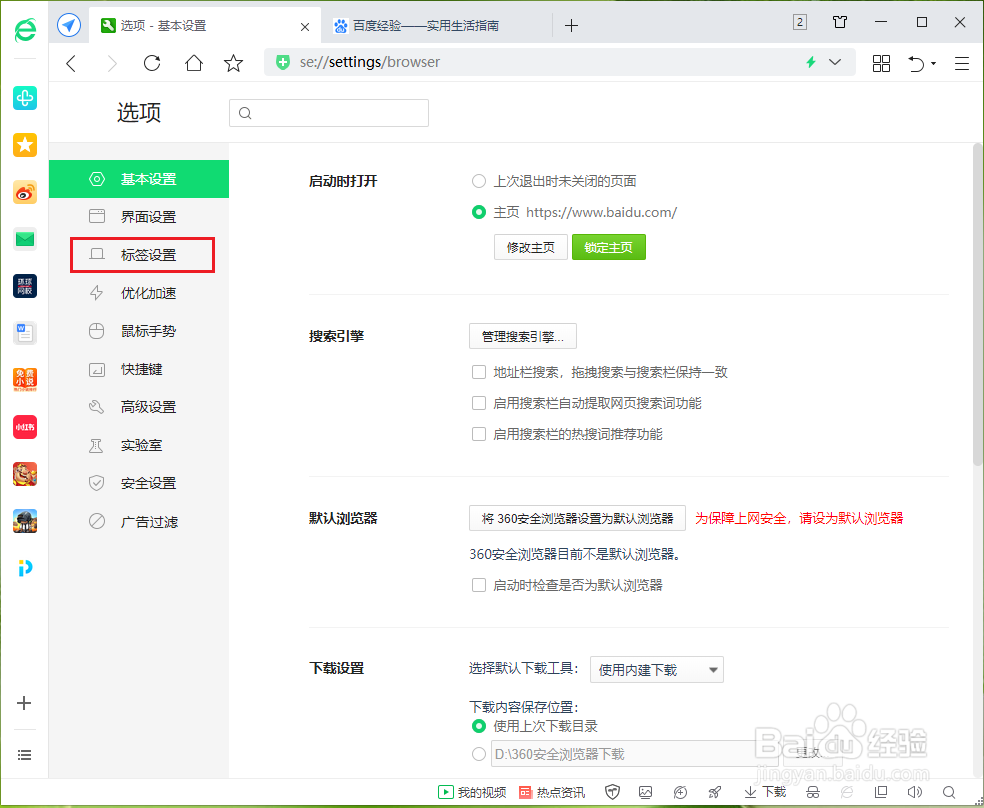The image size is (984, 808).
Task: Open the 使用内建下载 download tool dropdown
Action: [656, 669]
